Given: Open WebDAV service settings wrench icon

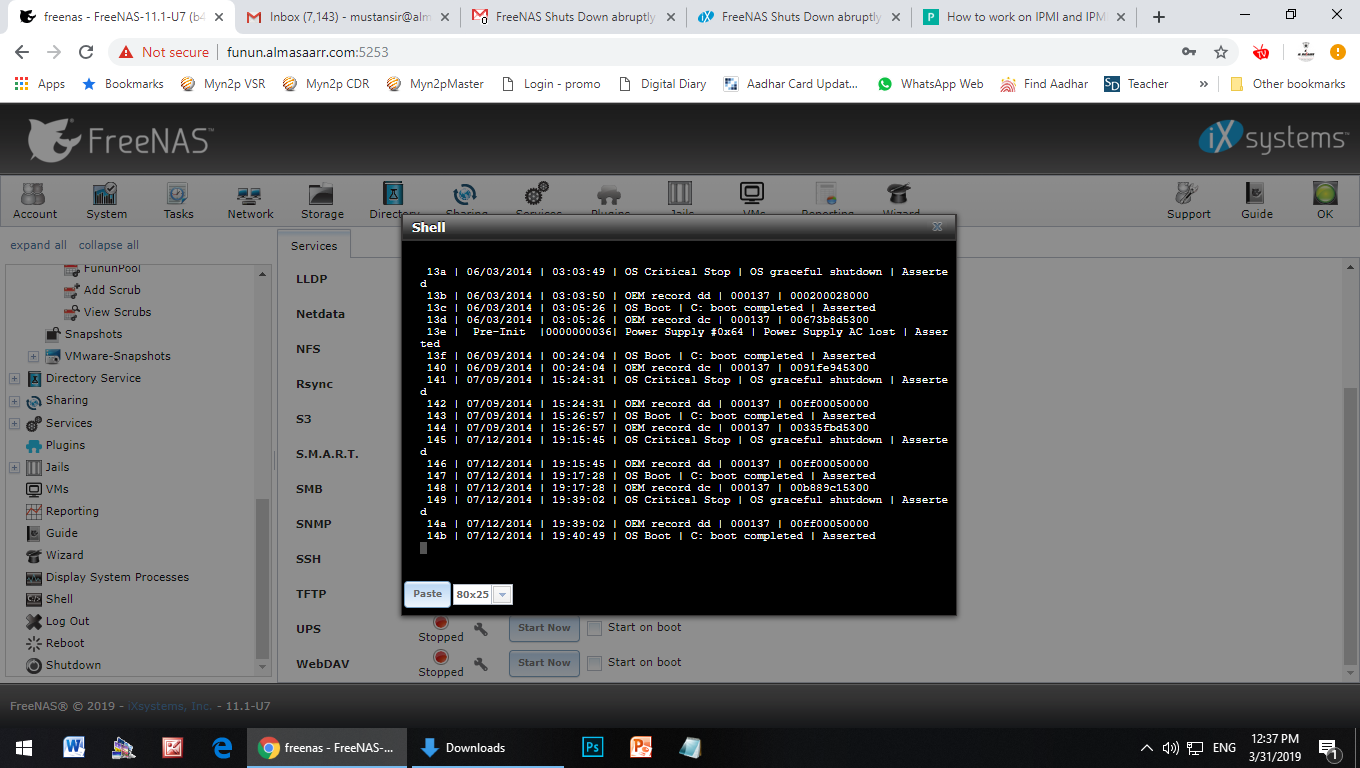Looking at the screenshot, I should pos(481,664).
